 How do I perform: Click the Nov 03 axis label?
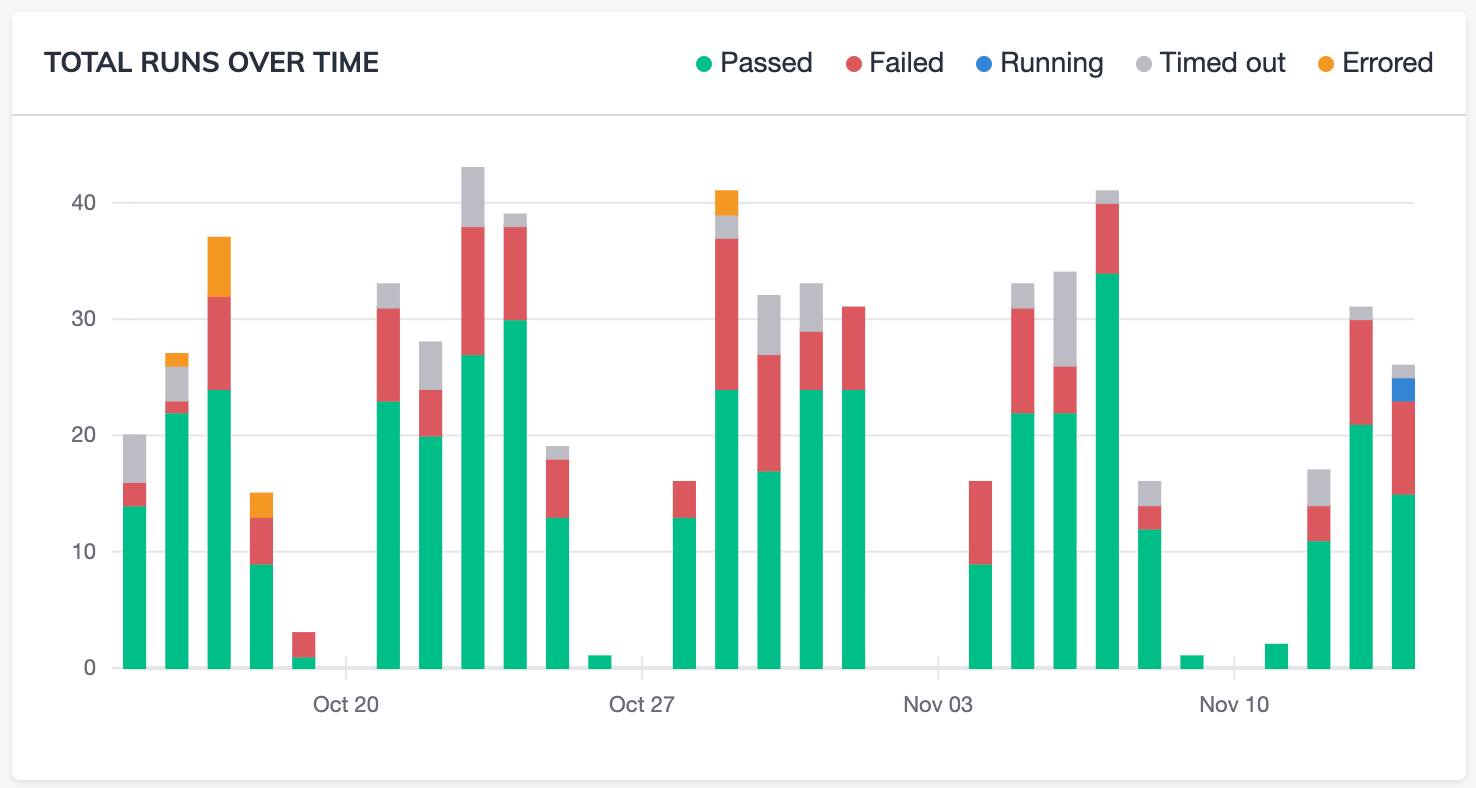(938, 704)
